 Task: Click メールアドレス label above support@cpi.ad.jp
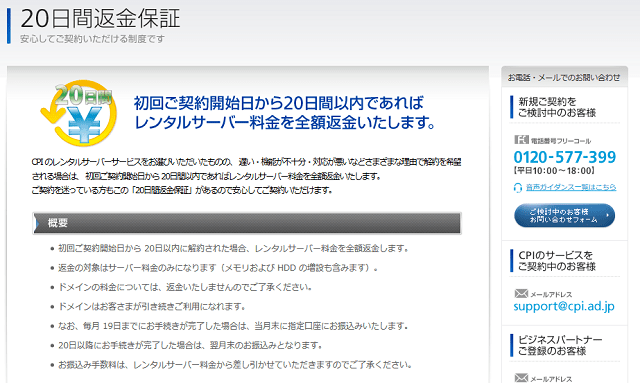click(x=551, y=294)
